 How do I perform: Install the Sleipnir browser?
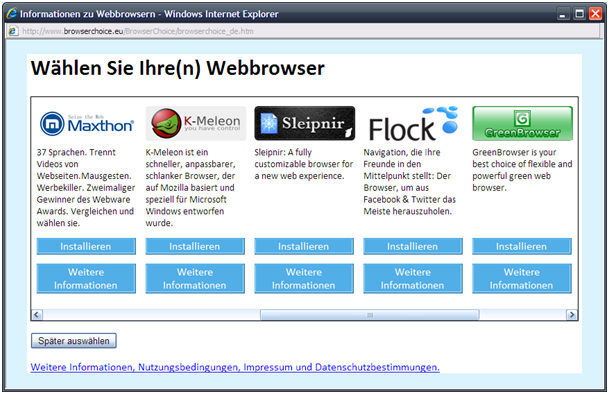(x=304, y=246)
